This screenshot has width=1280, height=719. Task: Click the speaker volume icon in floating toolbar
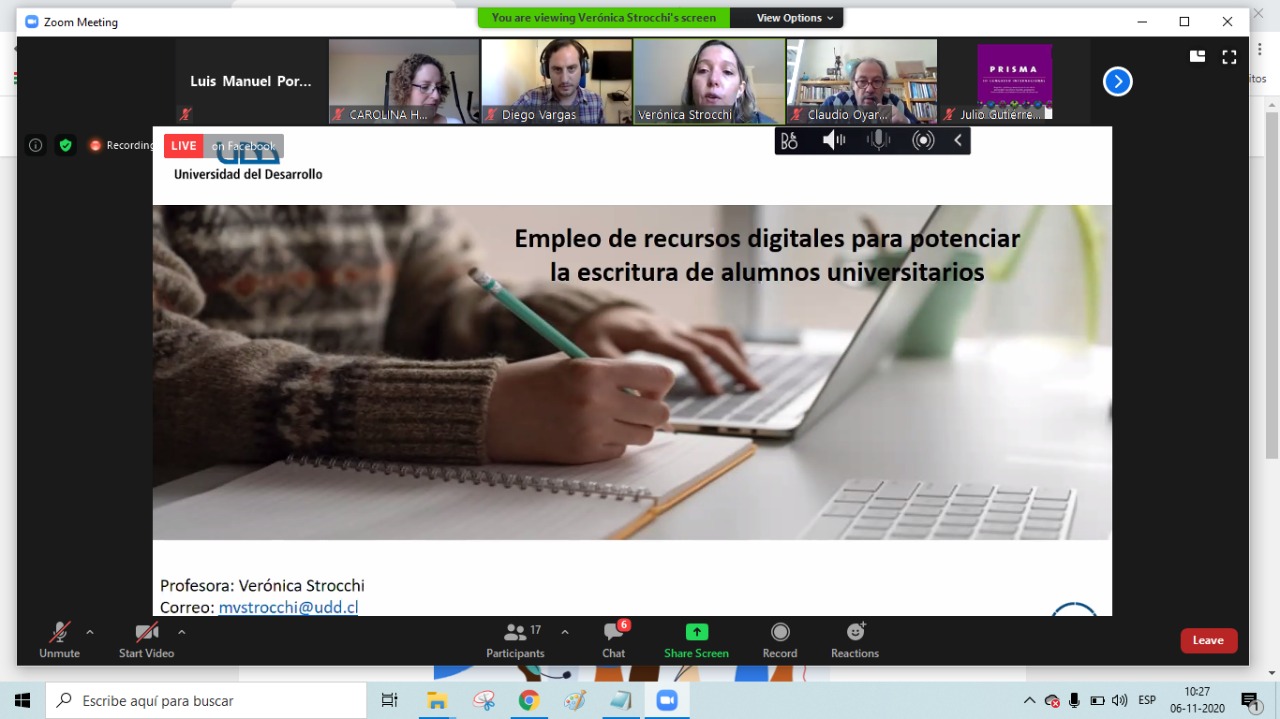tap(832, 141)
